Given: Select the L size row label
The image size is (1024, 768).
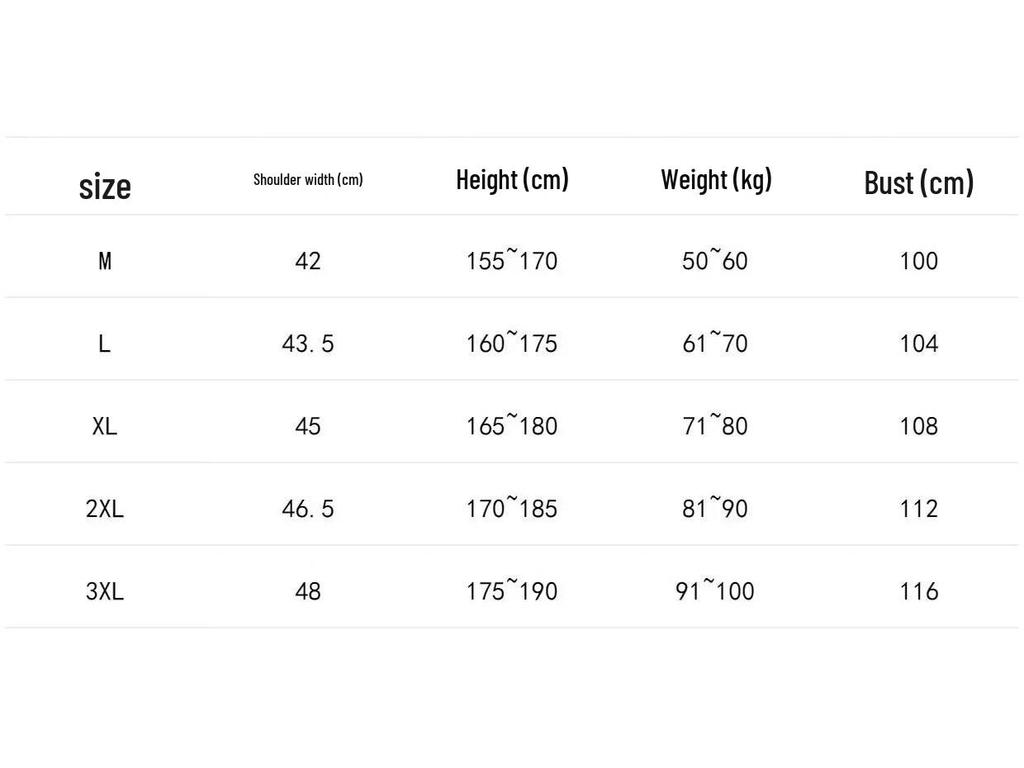Looking at the screenshot, I should coord(104,344).
